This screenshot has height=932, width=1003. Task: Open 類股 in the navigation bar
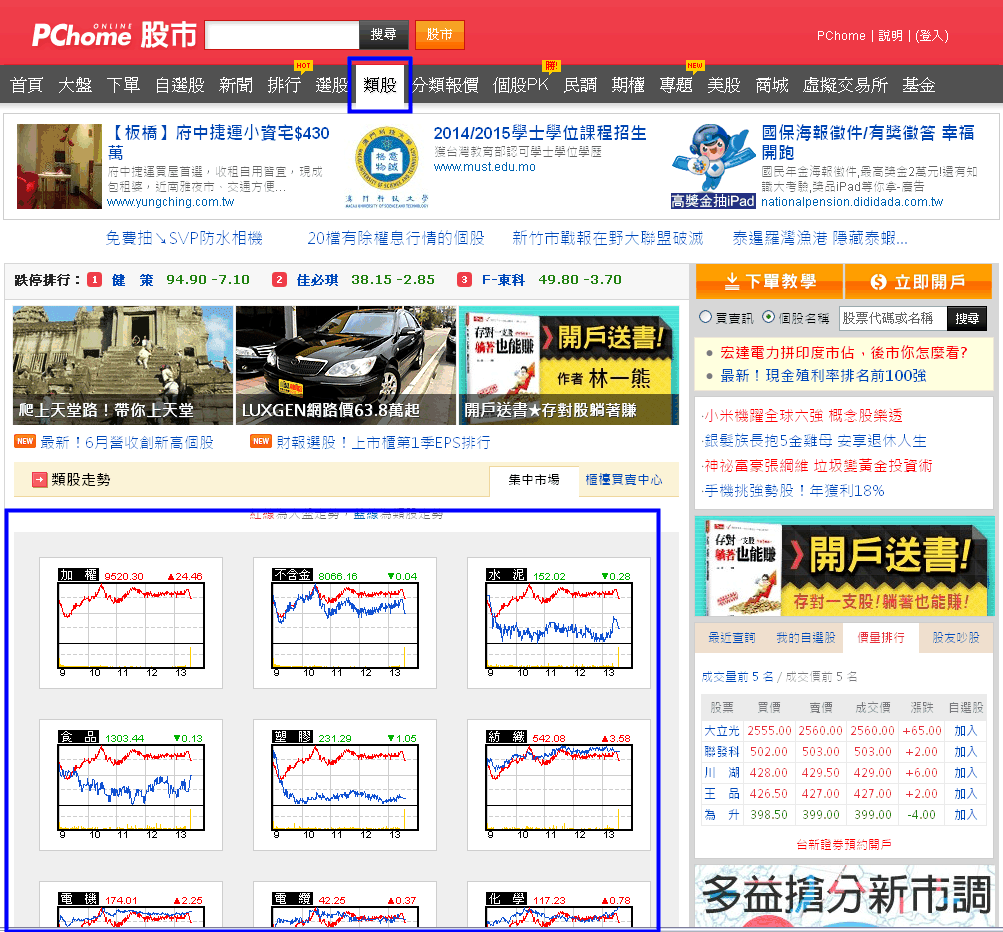tap(380, 84)
